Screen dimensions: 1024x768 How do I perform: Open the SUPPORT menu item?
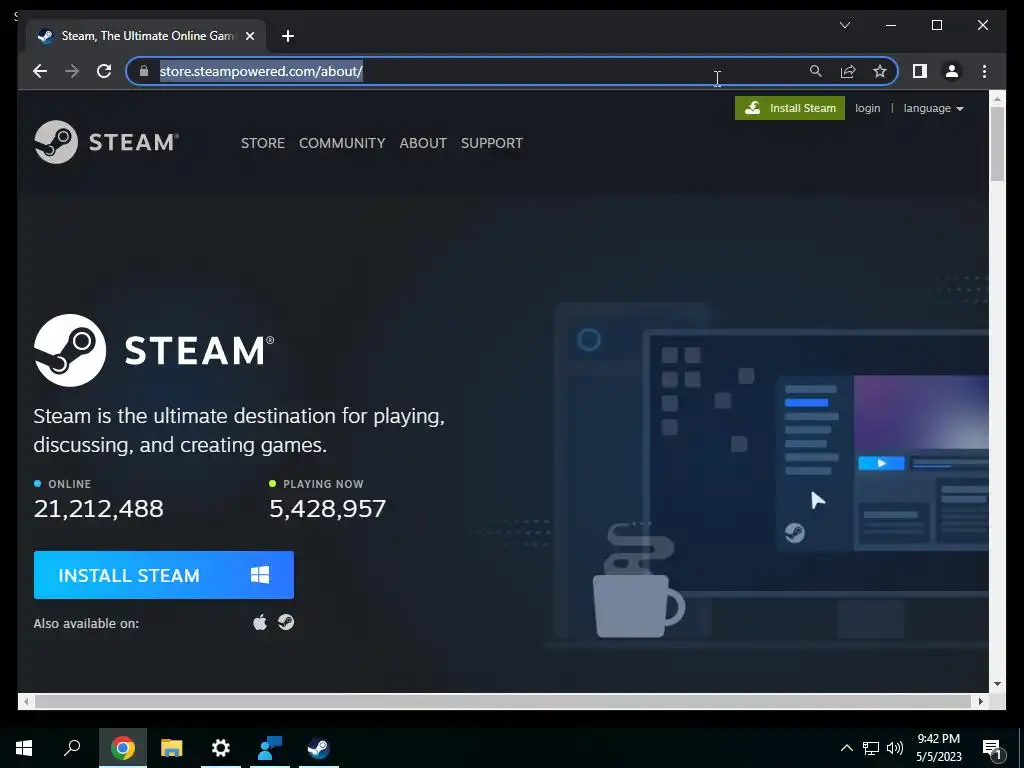(x=492, y=143)
